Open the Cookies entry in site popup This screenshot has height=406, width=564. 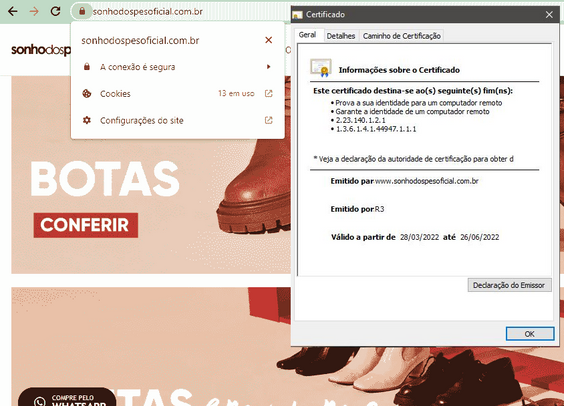pyautogui.click(x=177, y=93)
